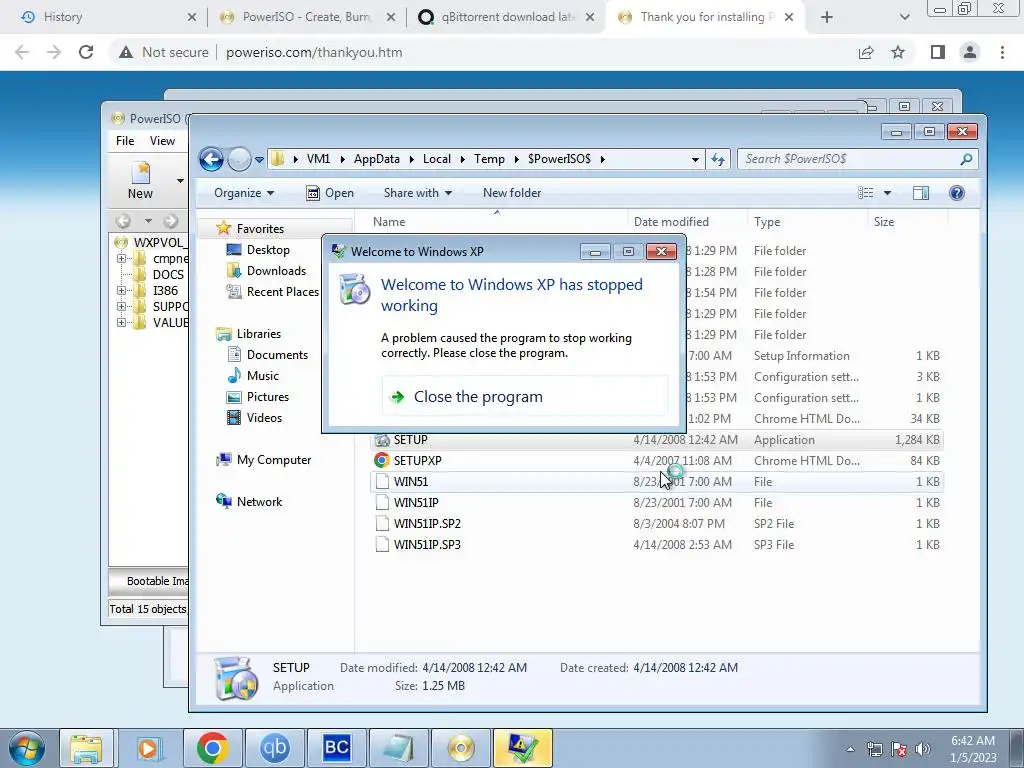Open a new browser tab
Screen dimensions: 1024x768
coord(827,17)
